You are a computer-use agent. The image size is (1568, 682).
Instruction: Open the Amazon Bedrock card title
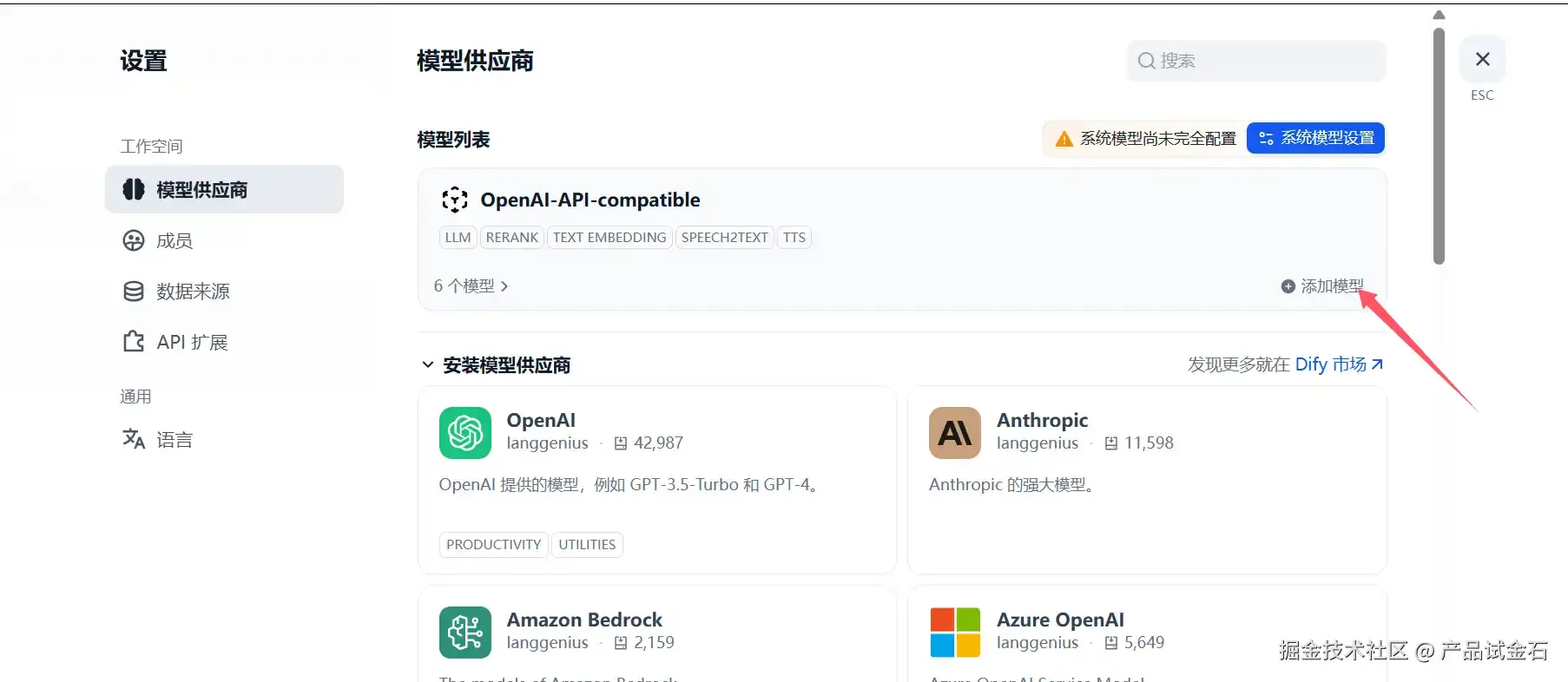click(584, 620)
